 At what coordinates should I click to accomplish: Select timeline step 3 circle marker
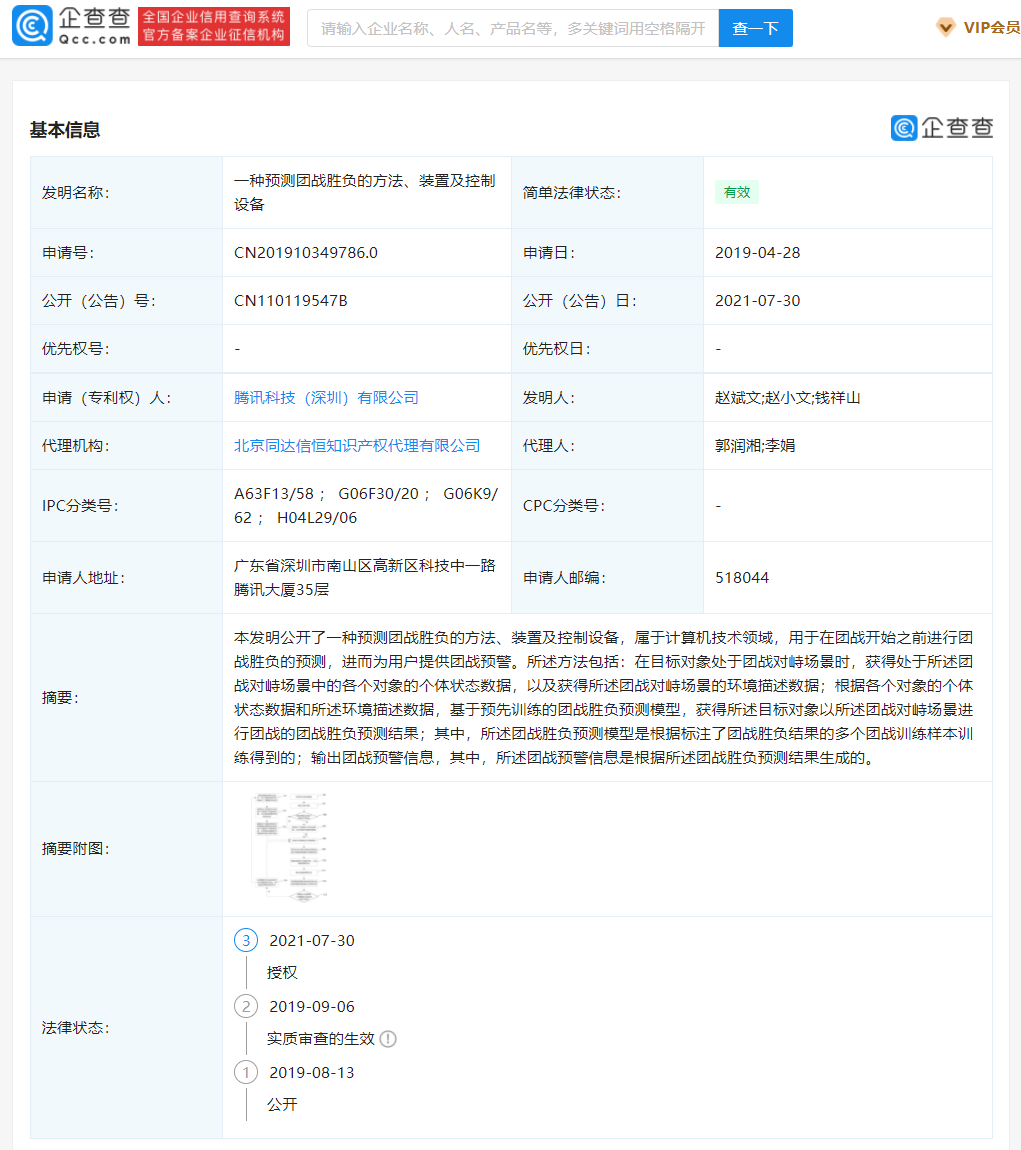tap(246, 940)
